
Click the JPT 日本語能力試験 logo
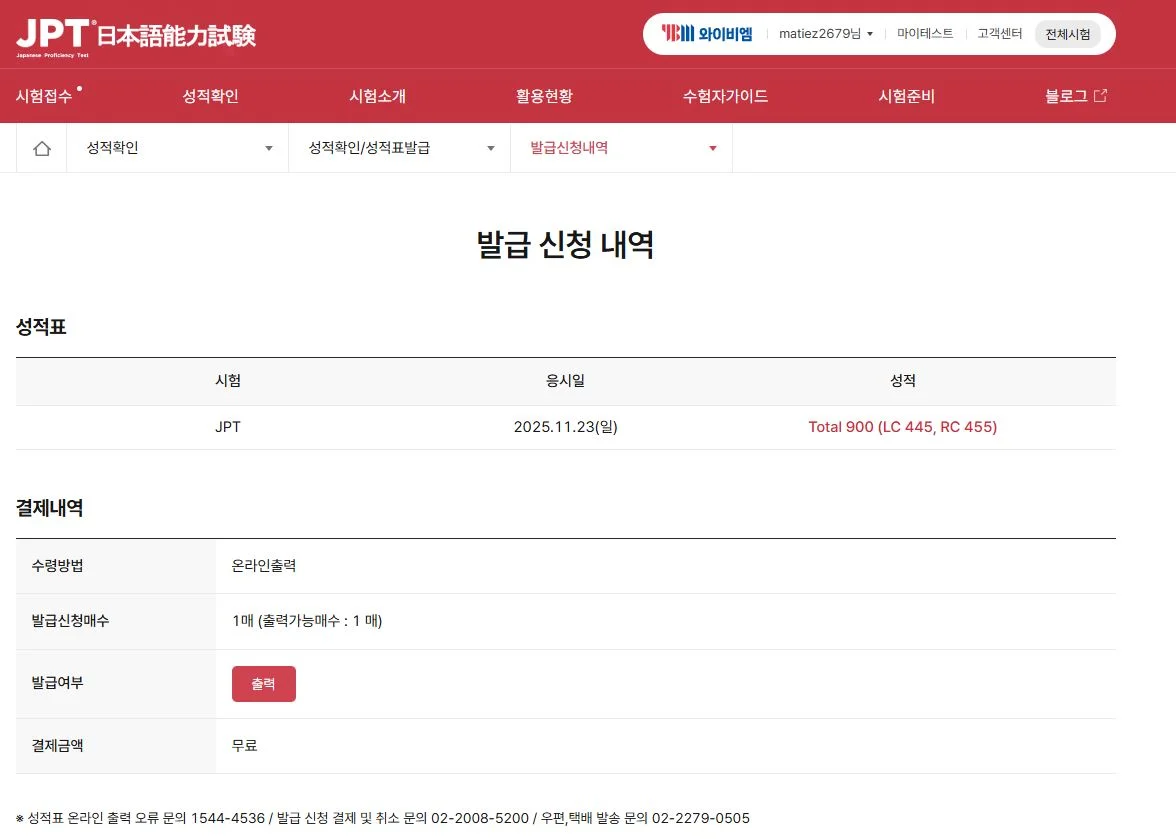[x=135, y=34]
